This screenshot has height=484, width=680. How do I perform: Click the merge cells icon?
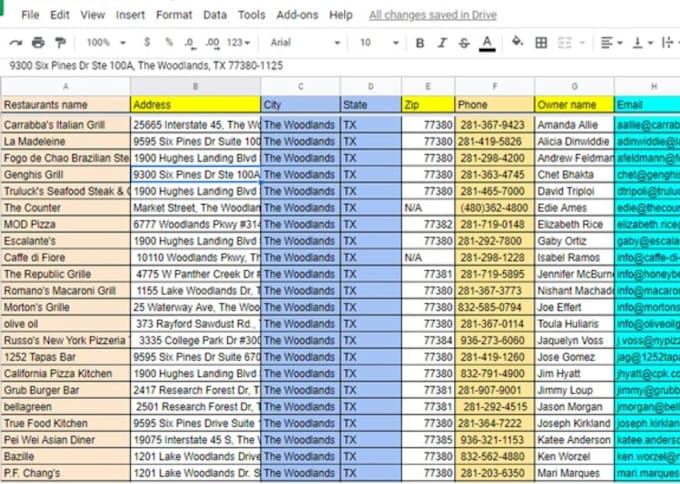[564, 43]
